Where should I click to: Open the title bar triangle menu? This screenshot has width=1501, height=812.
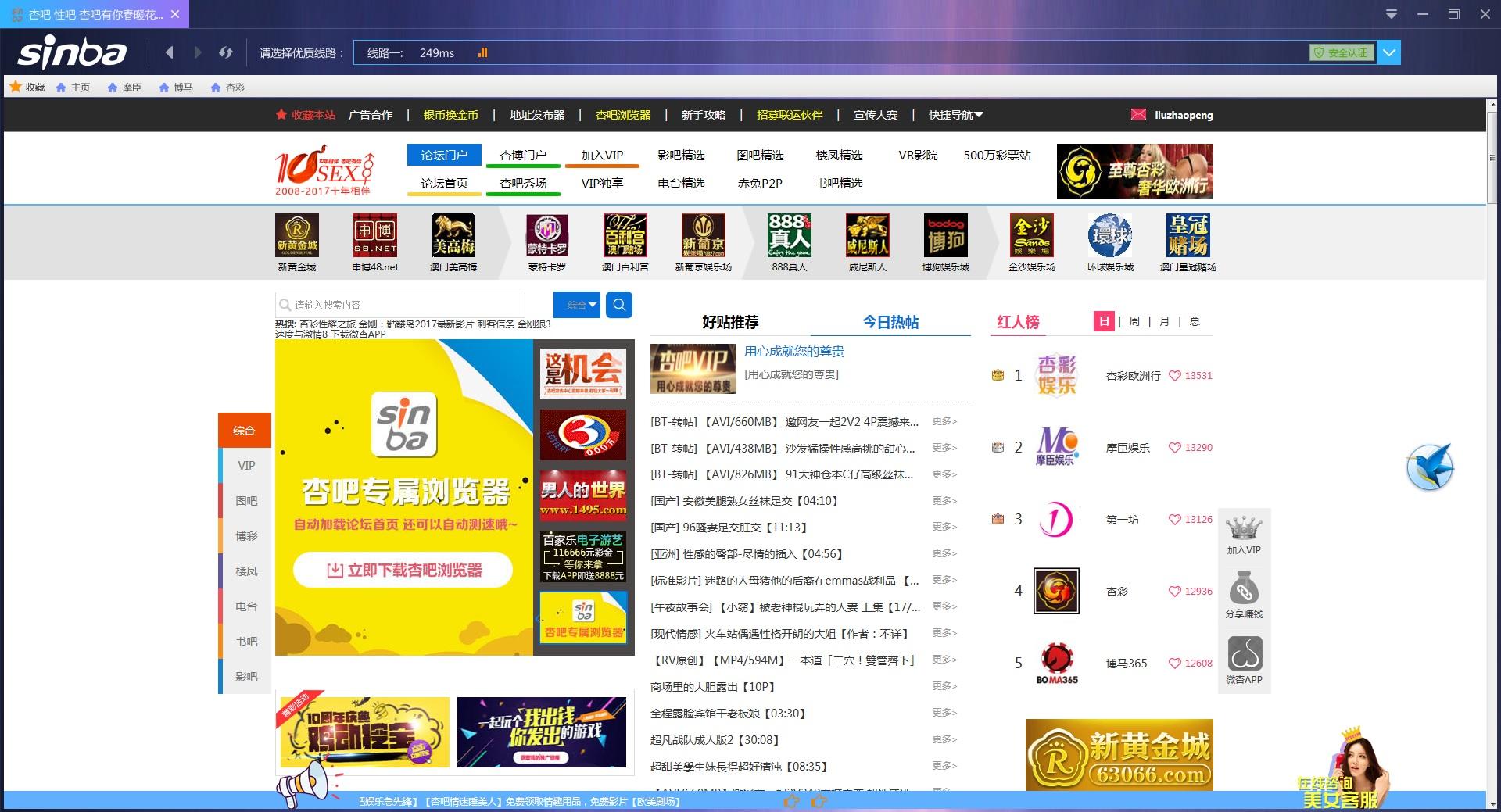click(x=1391, y=14)
